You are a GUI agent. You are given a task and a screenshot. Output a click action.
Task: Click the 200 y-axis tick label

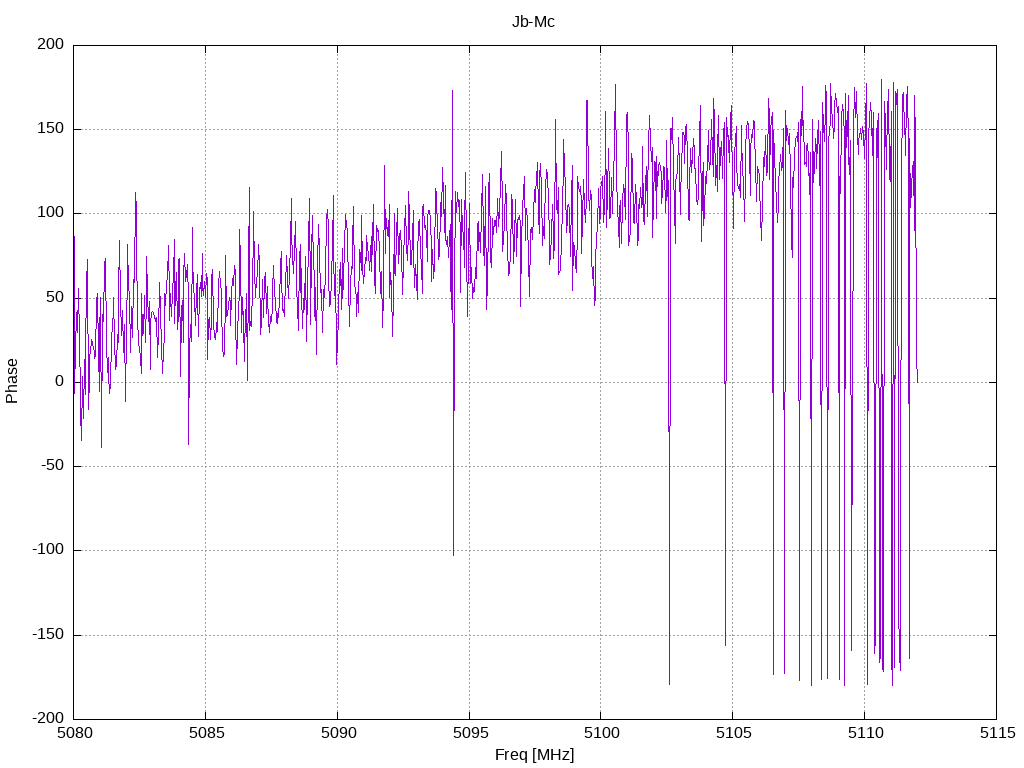tap(51, 44)
